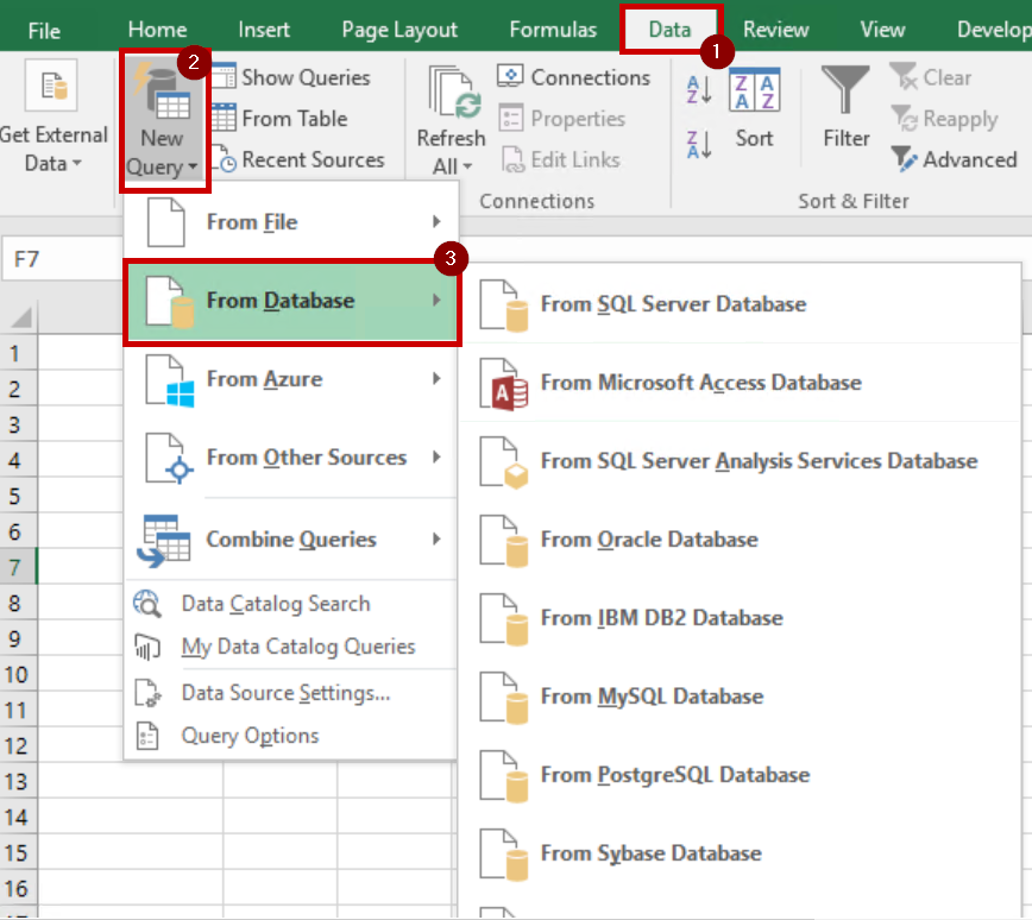Open the New Query dropdown arrow
This screenshot has height=920, width=1032.
tap(193, 167)
